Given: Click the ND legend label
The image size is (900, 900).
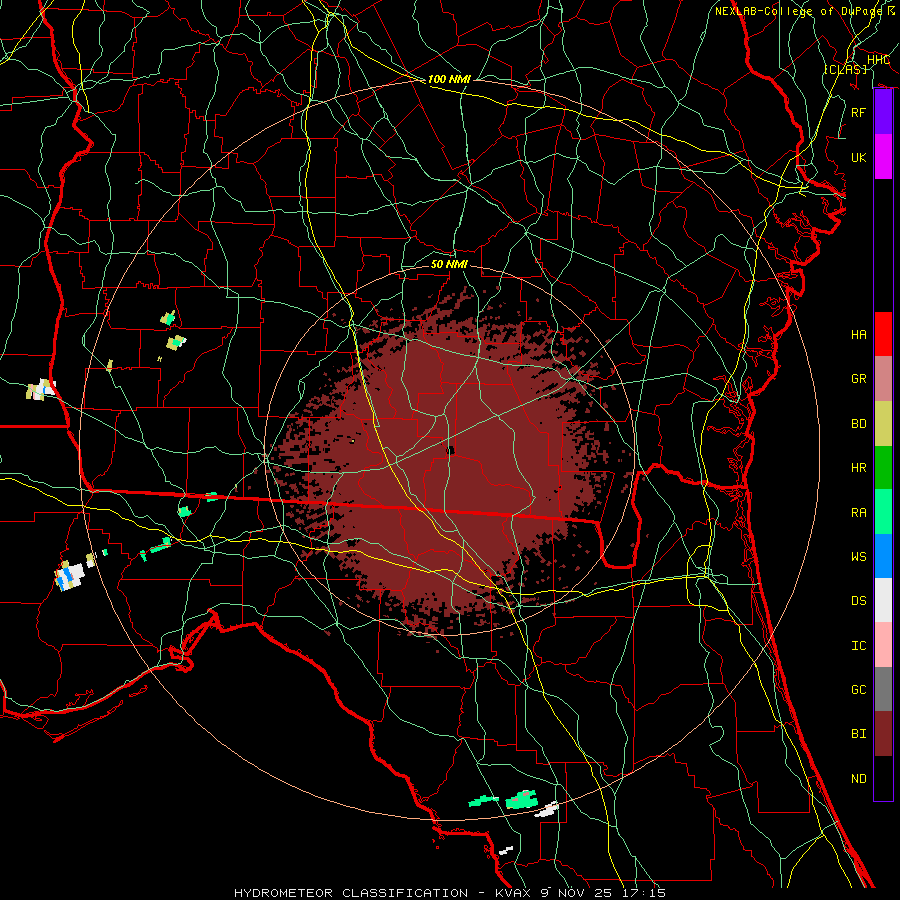Looking at the screenshot, I should click(x=858, y=778).
